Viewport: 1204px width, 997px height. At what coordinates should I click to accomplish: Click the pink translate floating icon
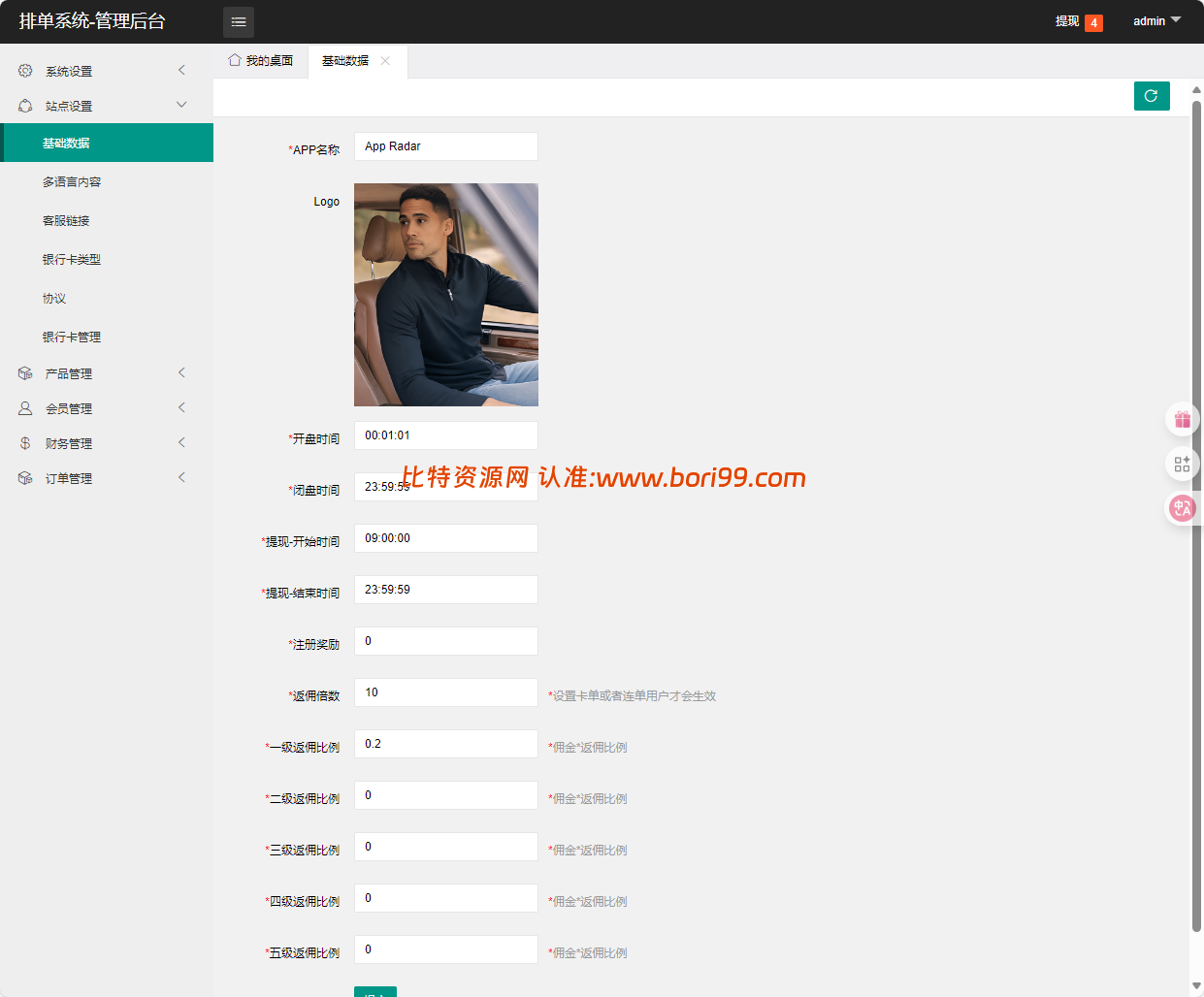pos(1182,508)
